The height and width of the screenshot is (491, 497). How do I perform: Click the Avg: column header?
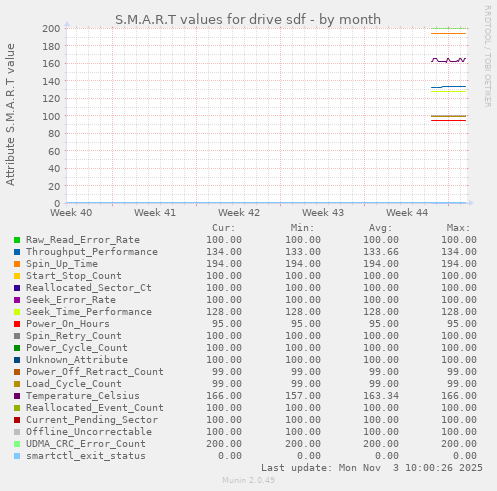click(x=380, y=228)
